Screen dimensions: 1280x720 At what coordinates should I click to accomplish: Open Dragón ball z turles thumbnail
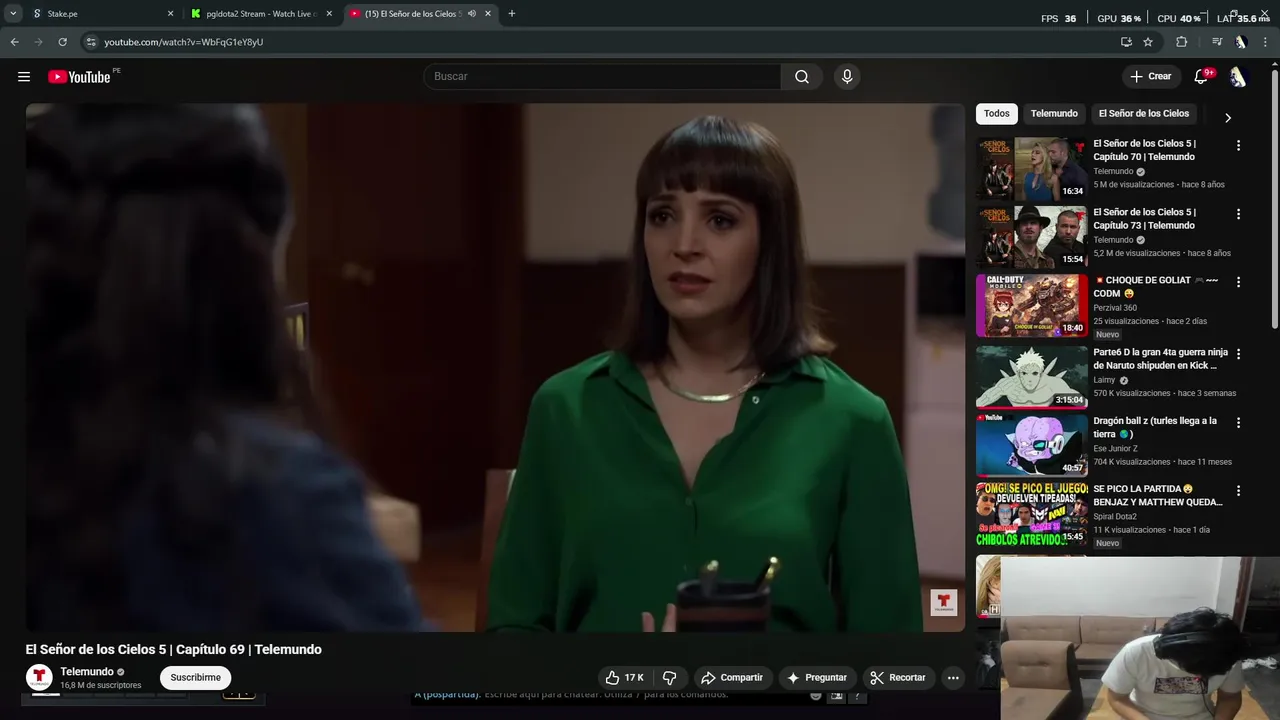[x=1032, y=445]
